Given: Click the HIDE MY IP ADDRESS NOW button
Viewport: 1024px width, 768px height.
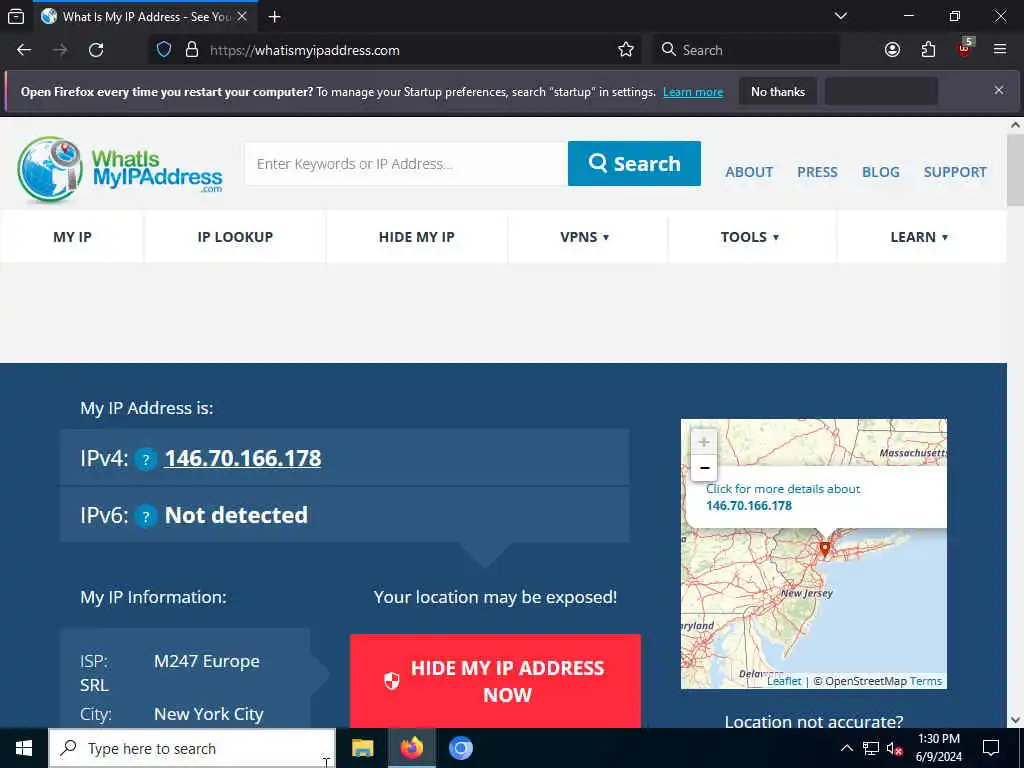Looking at the screenshot, I should [x=495, y=680].
